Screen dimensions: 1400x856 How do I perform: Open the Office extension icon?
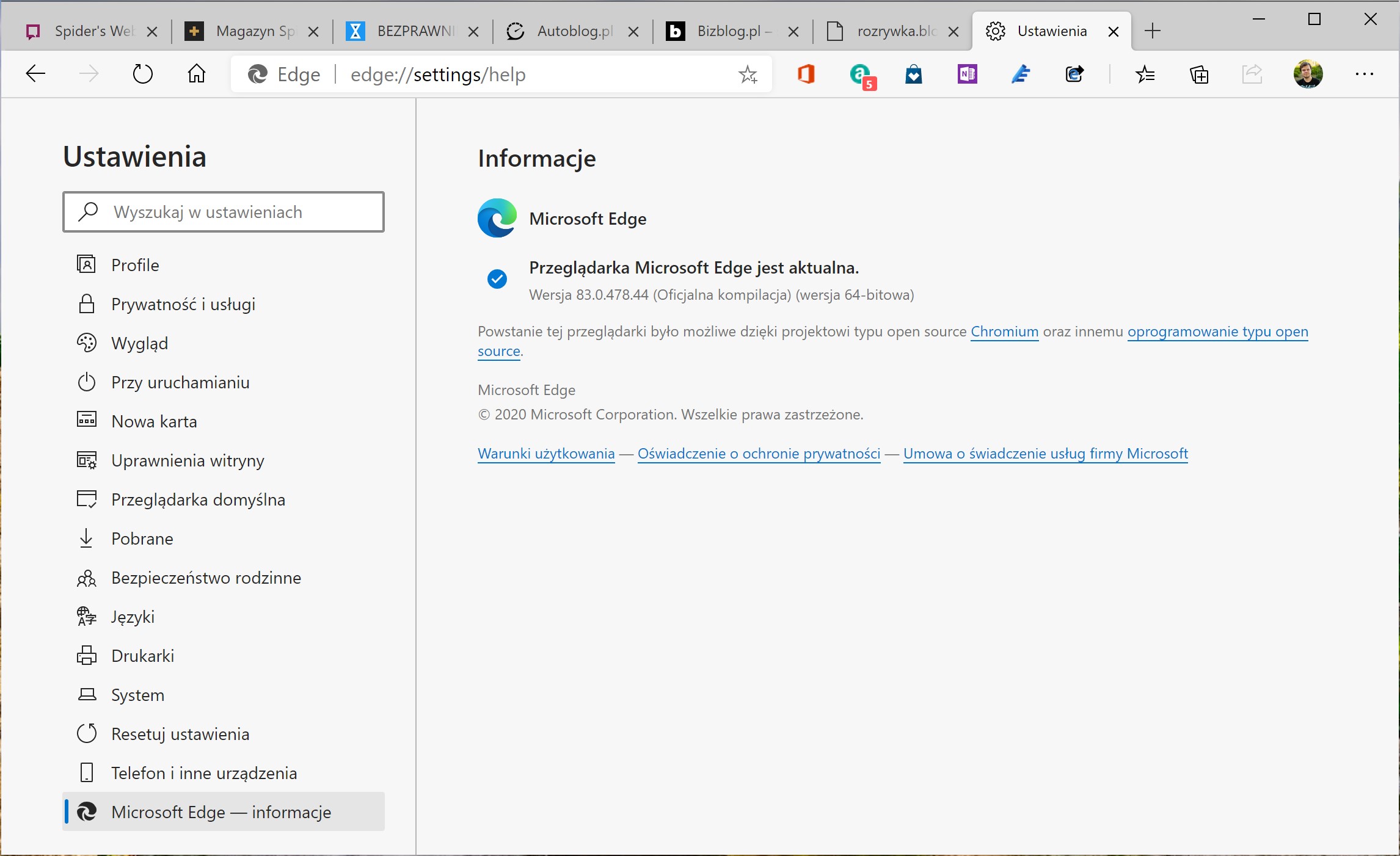tap(806, 74)
